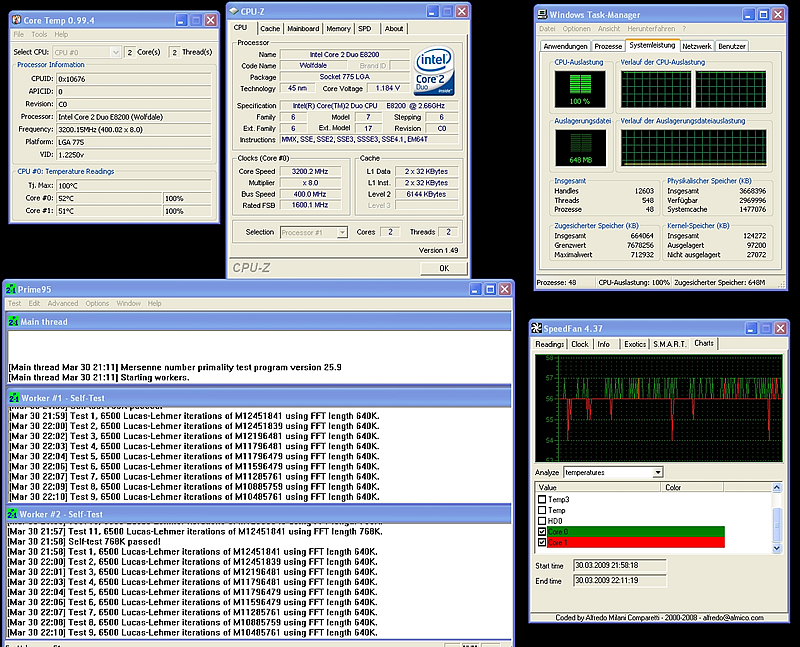Open the Test menu in Prime95
Screen dimensions: 800x647
[14, 303]
